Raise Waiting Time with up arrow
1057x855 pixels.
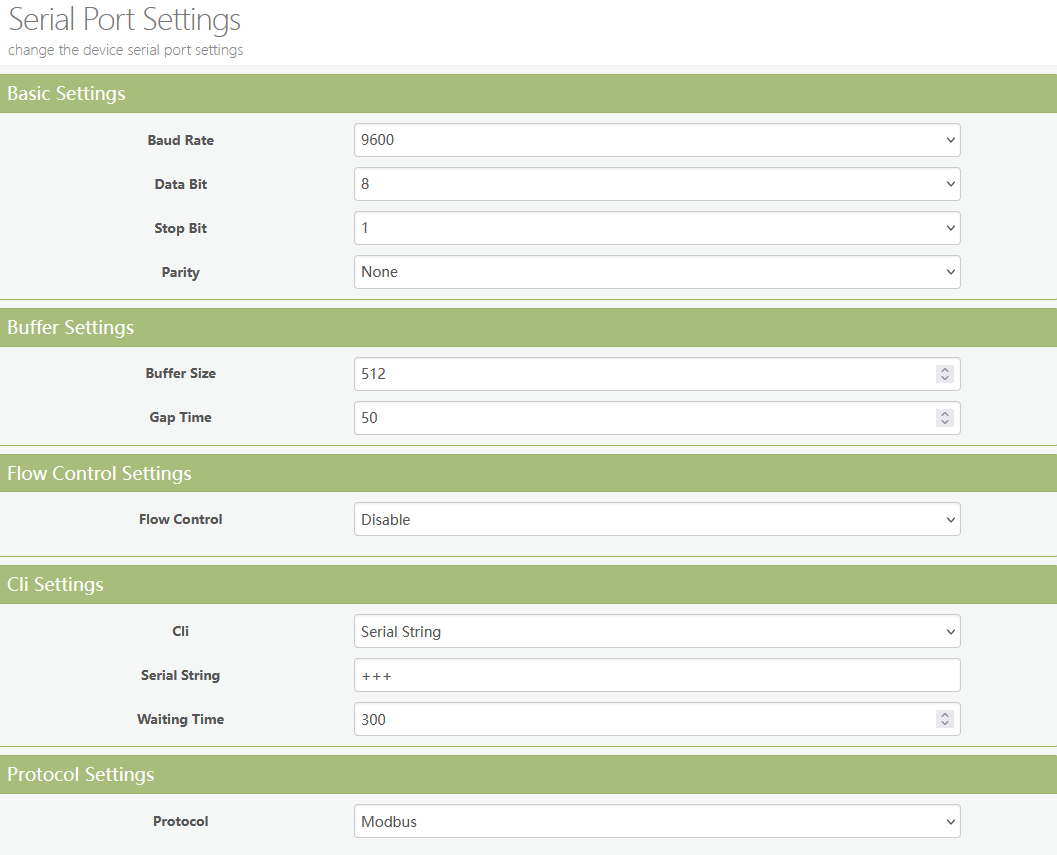click(945, 715)
